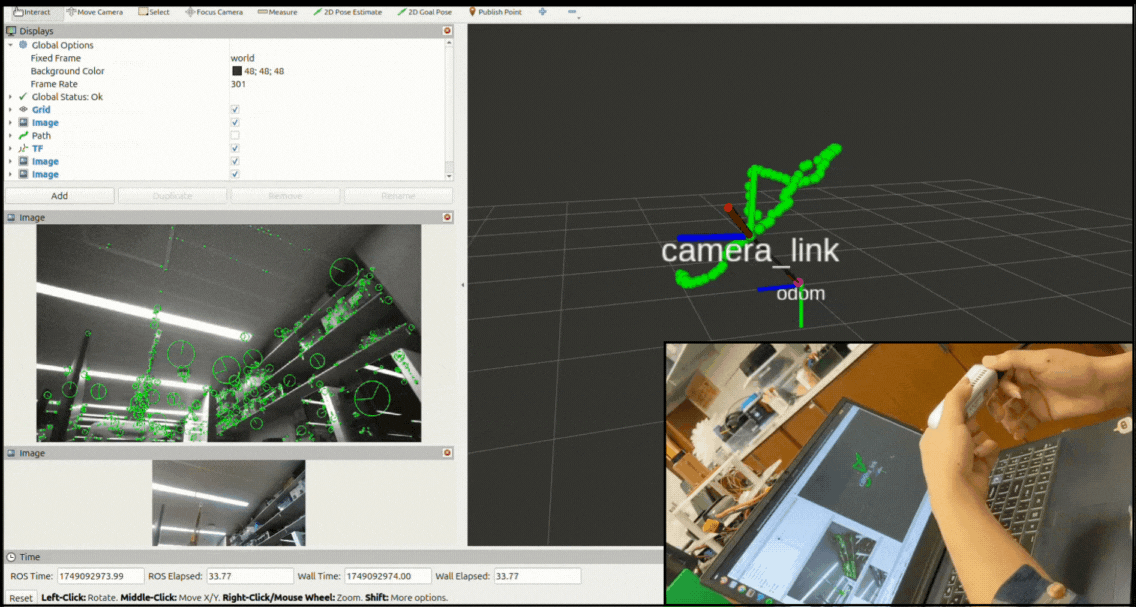
Task: Click the Reset button
Action: (x=21, y=598)
